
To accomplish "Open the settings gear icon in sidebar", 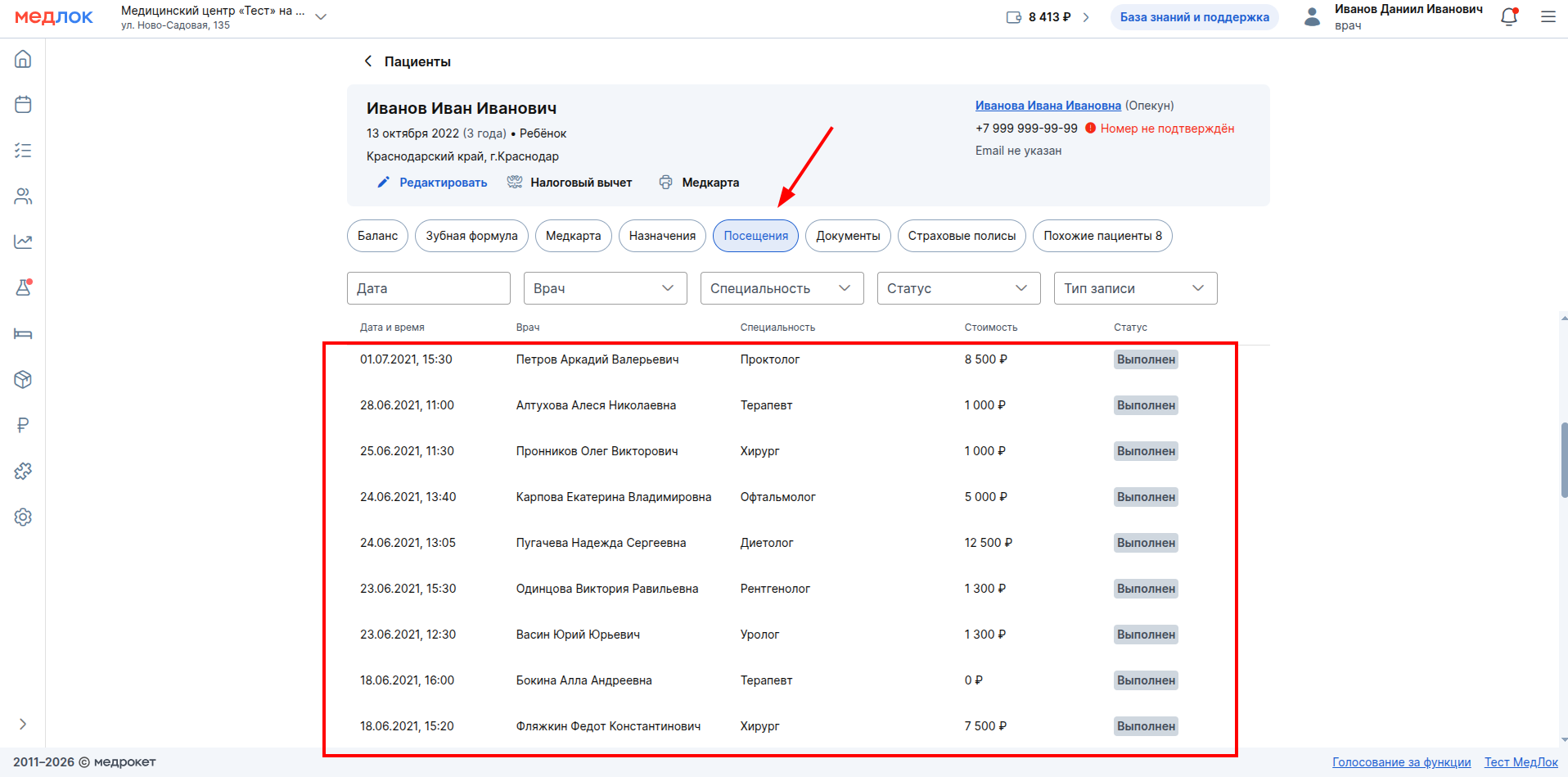I will [x=23, y=517].
